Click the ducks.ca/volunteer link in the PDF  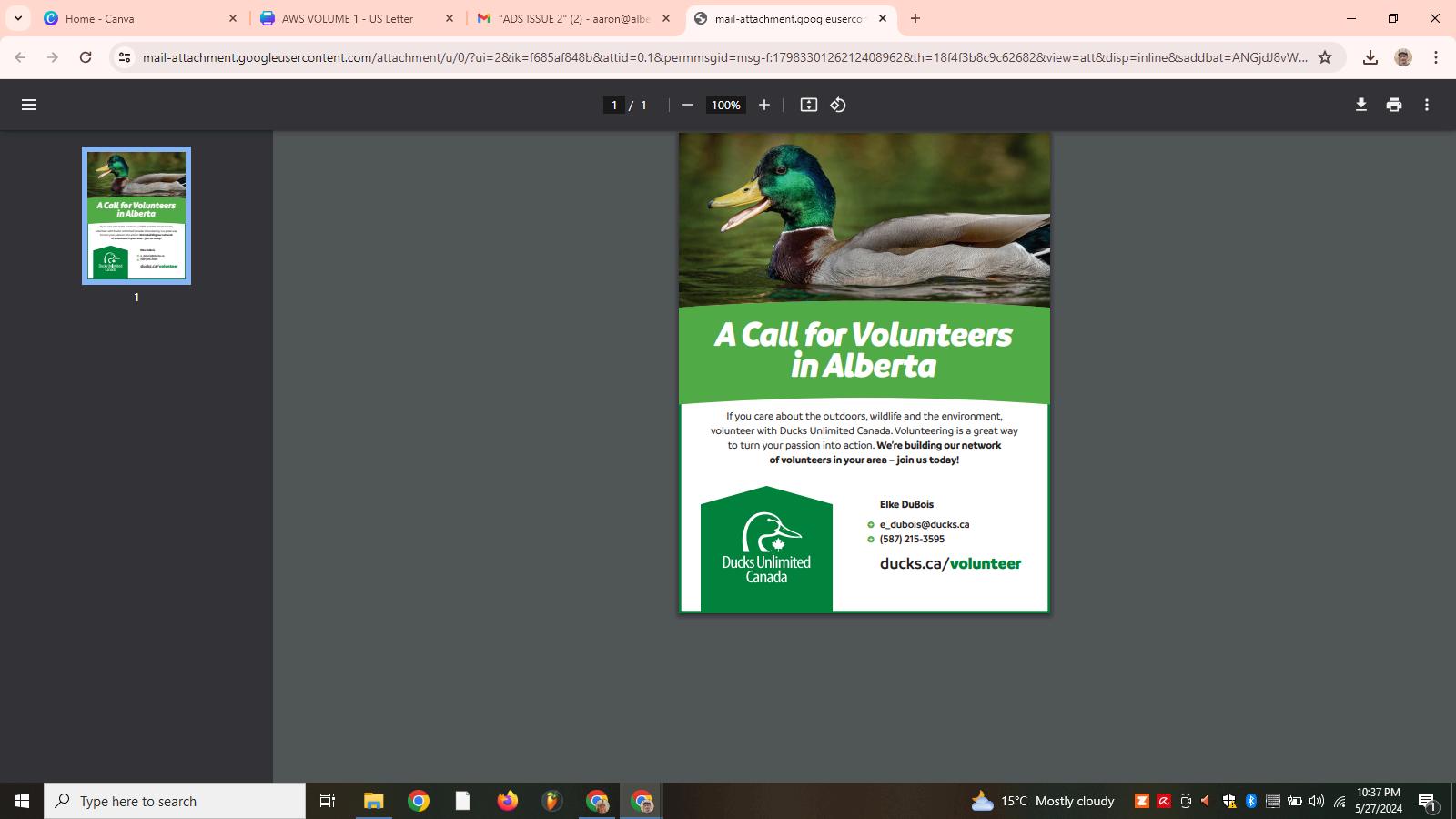tap(950, 563)
